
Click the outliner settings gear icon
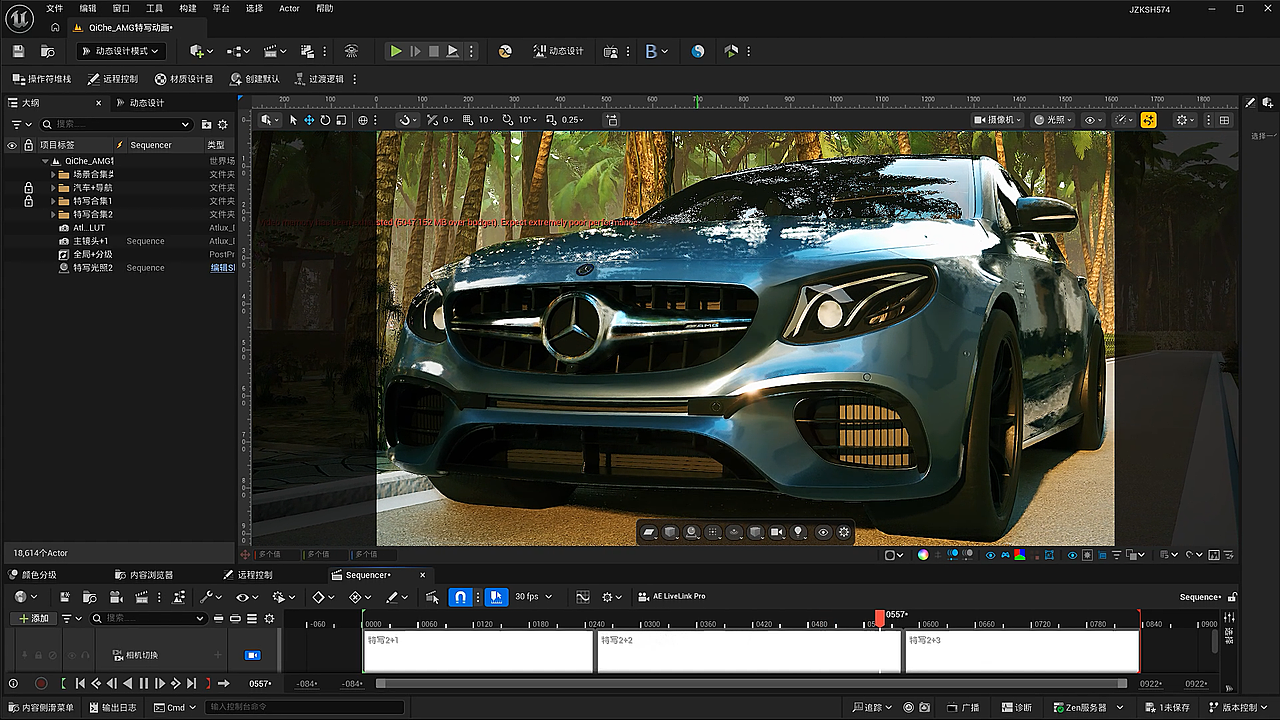pos(223,124)
